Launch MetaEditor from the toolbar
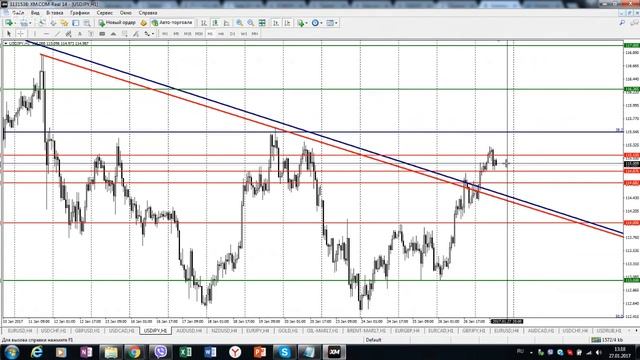Viewport: 640px width, 360px height. coord(143,23)
